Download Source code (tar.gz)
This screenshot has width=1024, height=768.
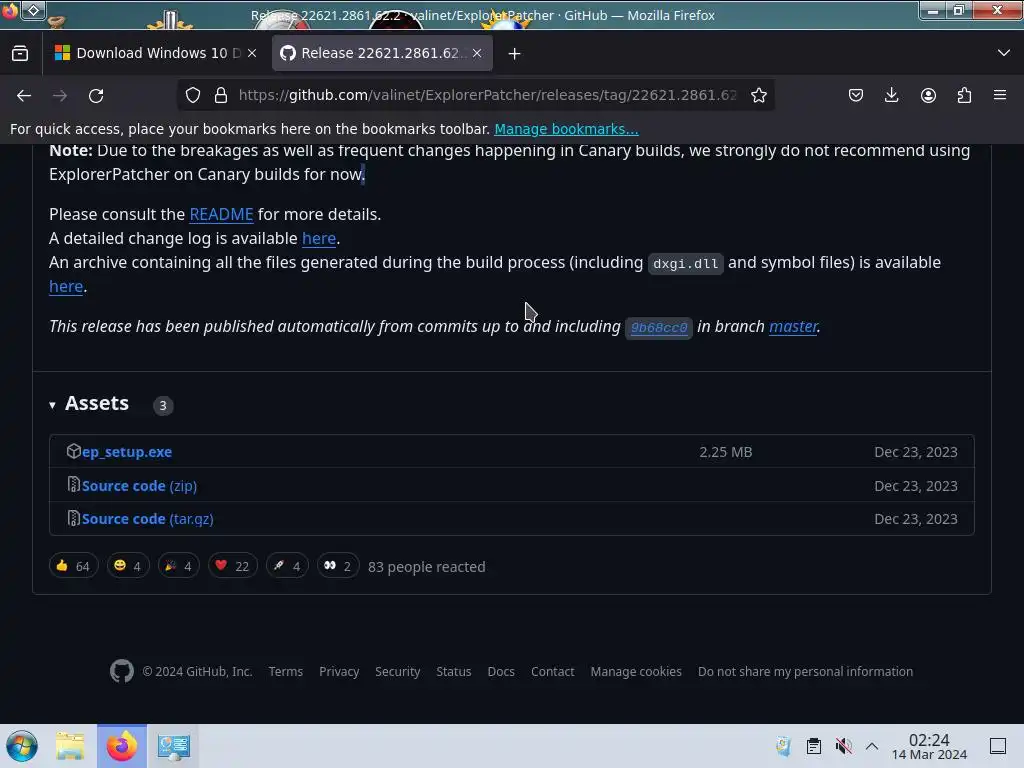[x=148, y=519]
